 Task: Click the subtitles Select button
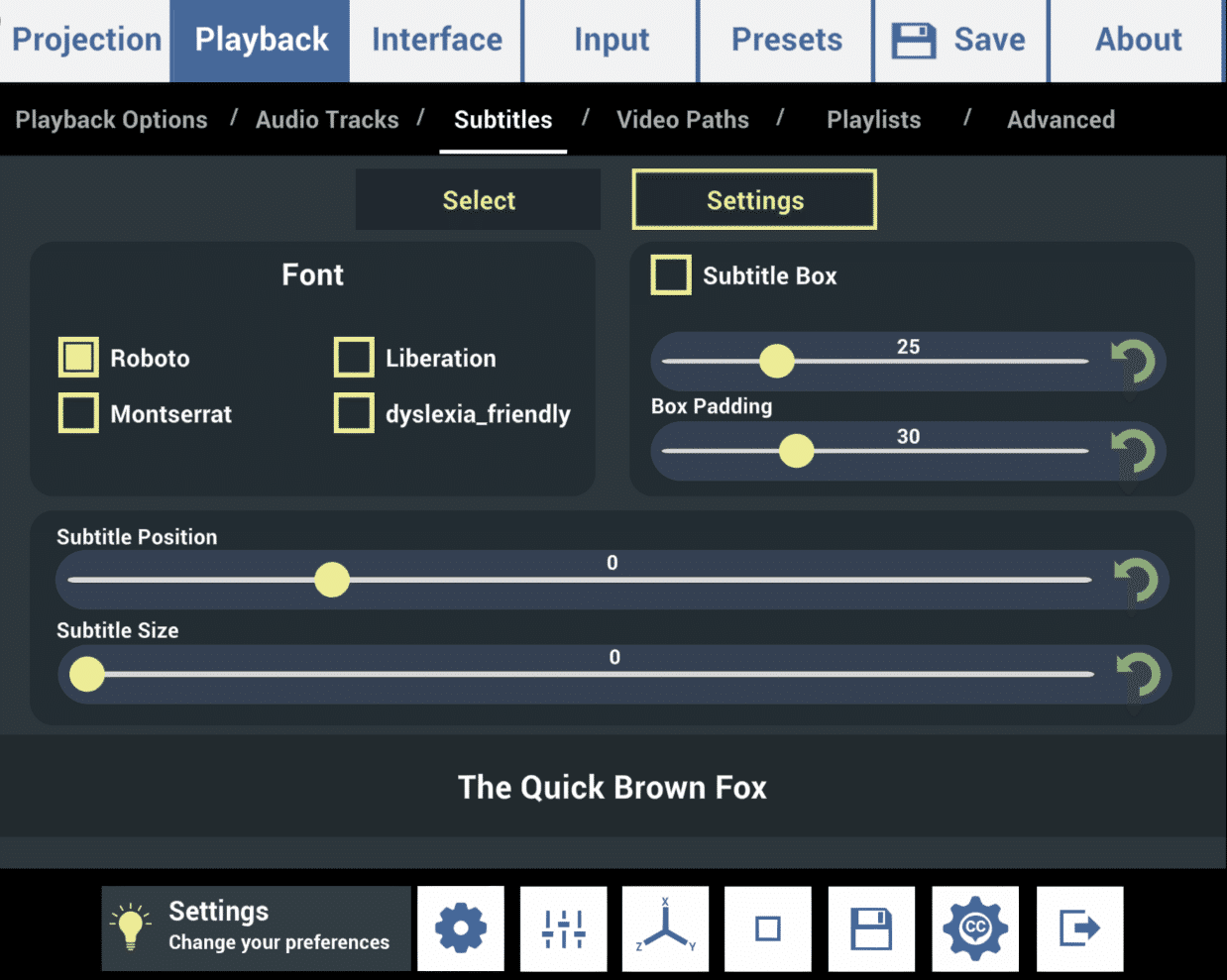pos(479,200)
